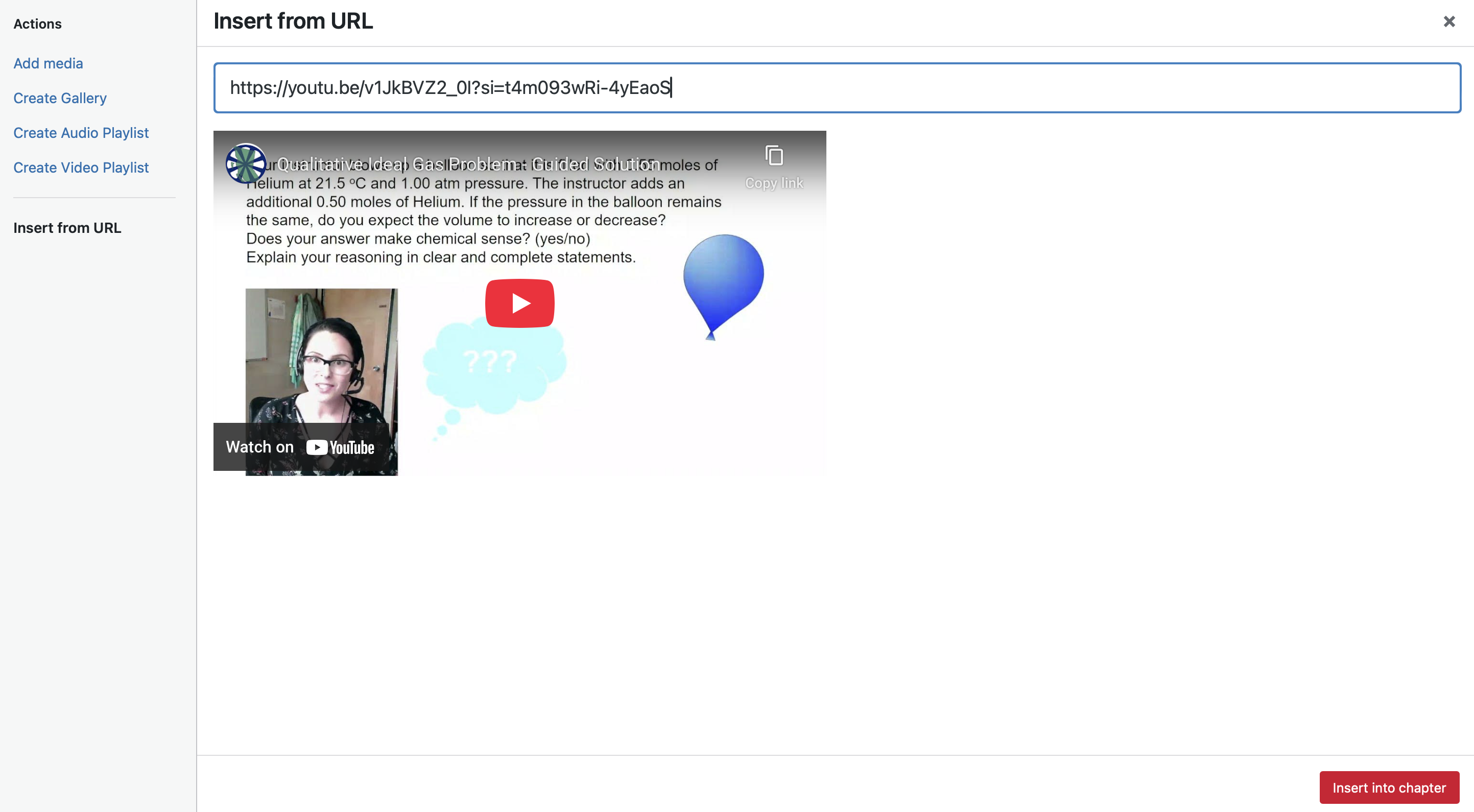The width and height of the screenshot is (1474, 812).
Task: Click the channel avatar icon on video
Action: pyautogui.click(x=246, y=163)
